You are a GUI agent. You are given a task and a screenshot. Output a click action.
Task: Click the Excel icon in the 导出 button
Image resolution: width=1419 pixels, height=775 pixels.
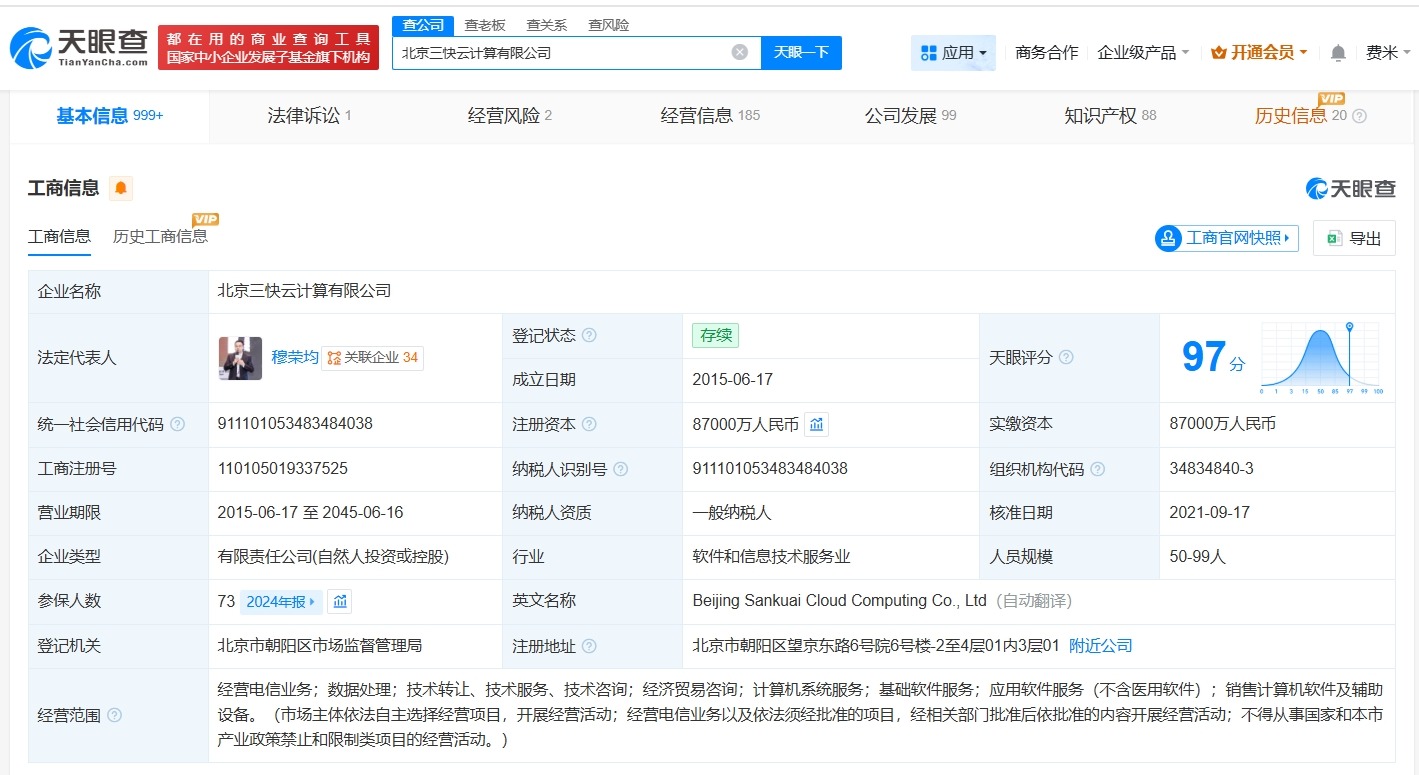1333,238
